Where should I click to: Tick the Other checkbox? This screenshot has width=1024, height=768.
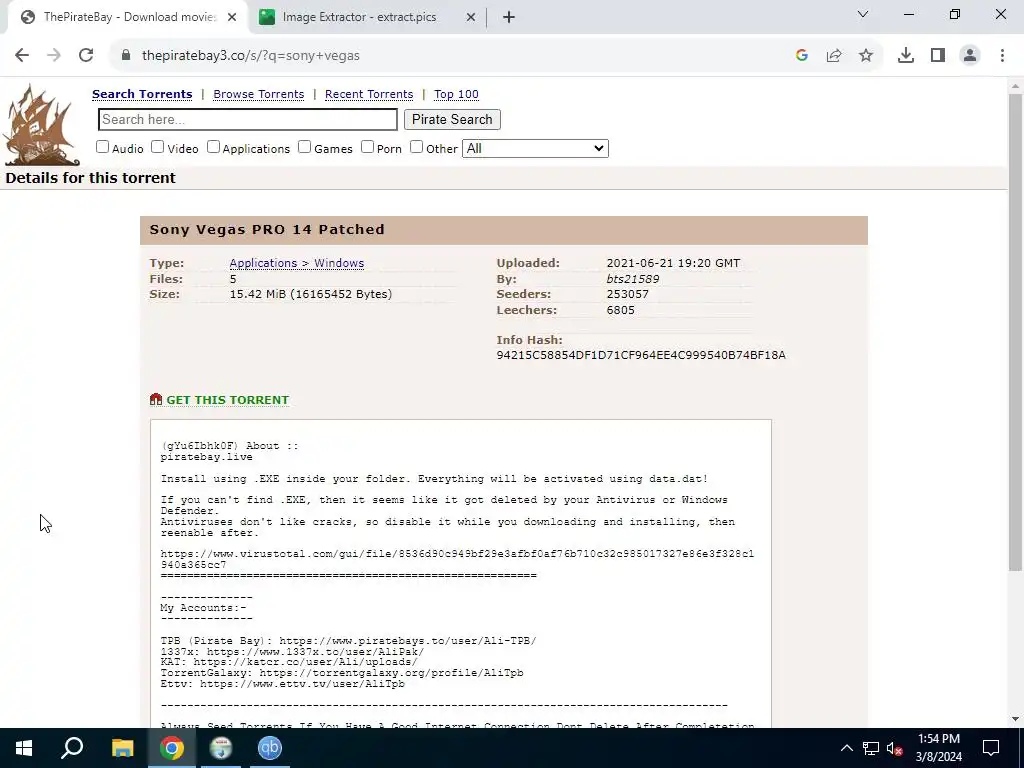tap(417, 147)
